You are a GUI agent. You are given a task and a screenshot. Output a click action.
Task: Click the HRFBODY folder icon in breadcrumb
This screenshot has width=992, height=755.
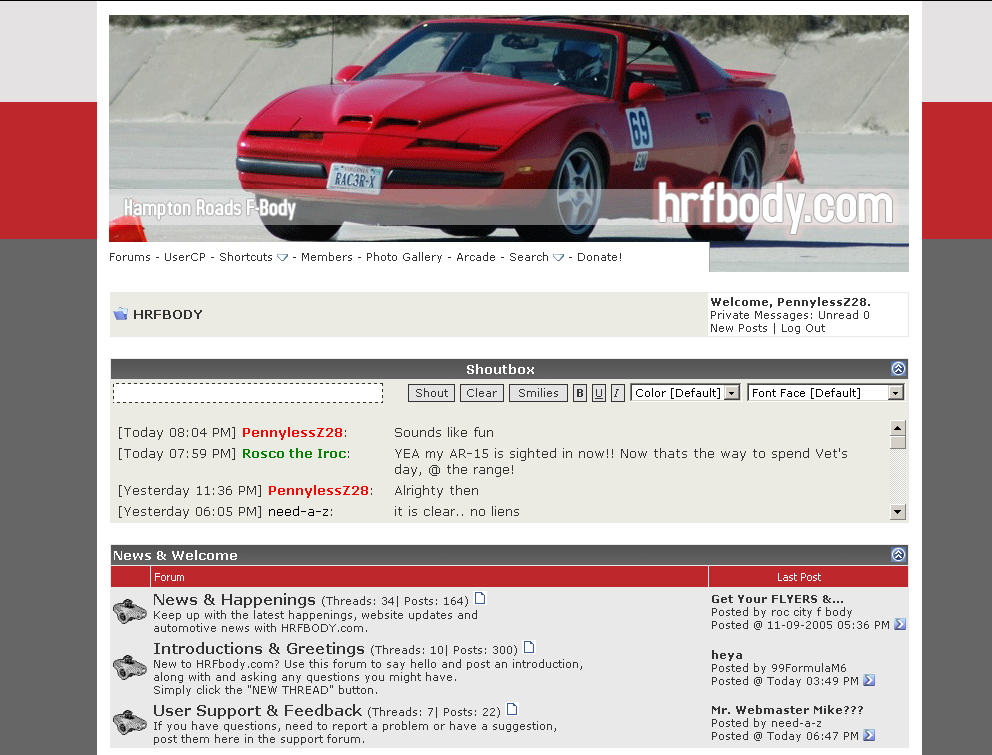pos(121,314)
